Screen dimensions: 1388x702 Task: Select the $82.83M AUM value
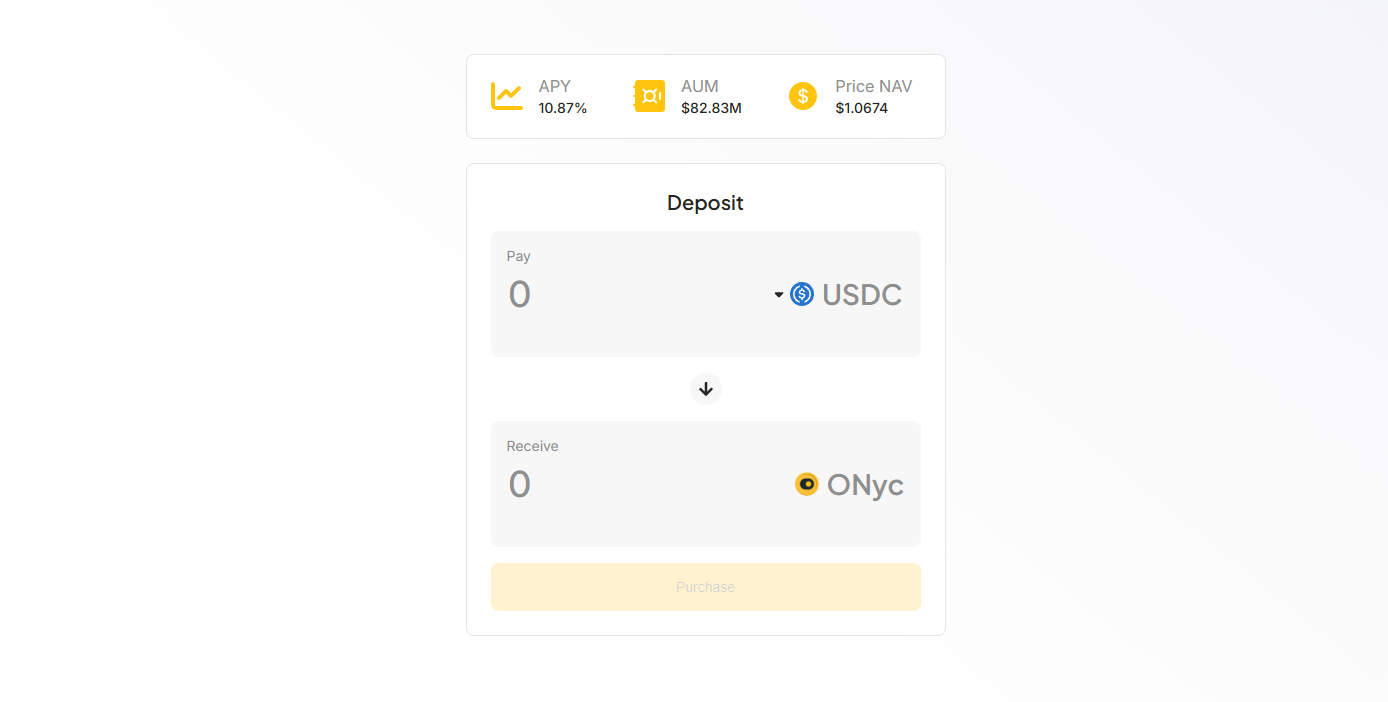[711, 108]
